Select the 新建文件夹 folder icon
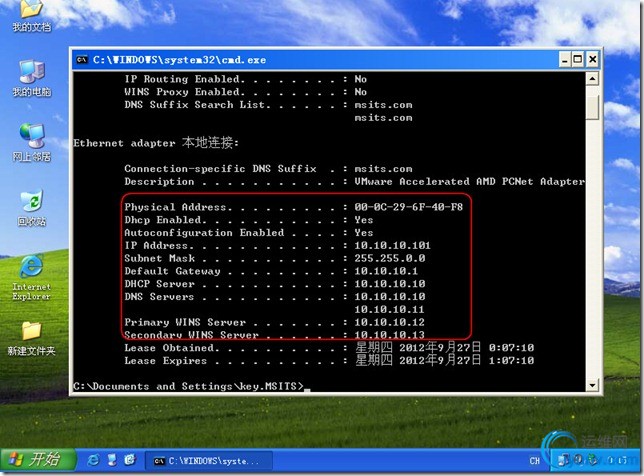 pyautogui.click(x=31, y=338)
